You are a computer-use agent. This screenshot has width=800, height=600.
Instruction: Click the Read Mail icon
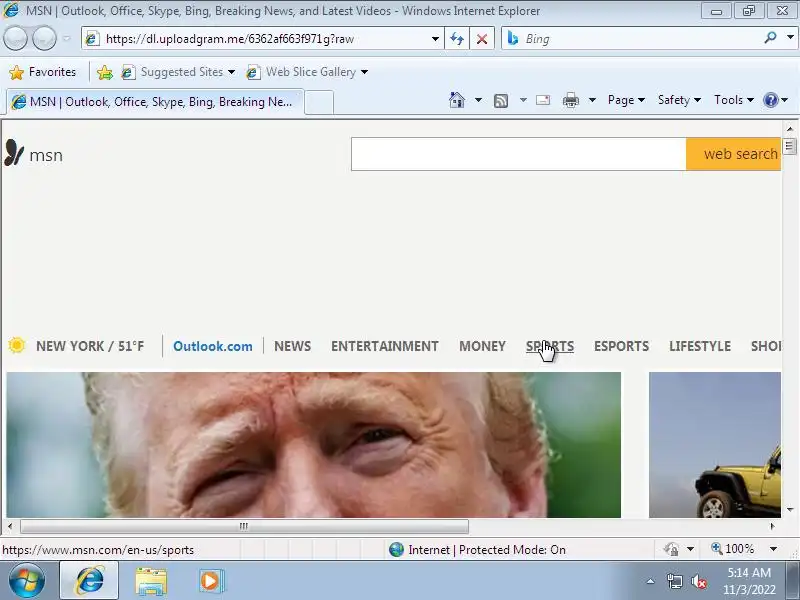coord(543,100)
